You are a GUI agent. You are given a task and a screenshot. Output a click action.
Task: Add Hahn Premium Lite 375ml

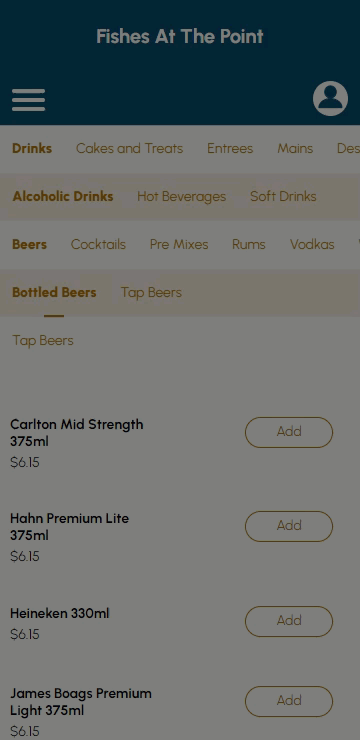[x=289, y=526]
